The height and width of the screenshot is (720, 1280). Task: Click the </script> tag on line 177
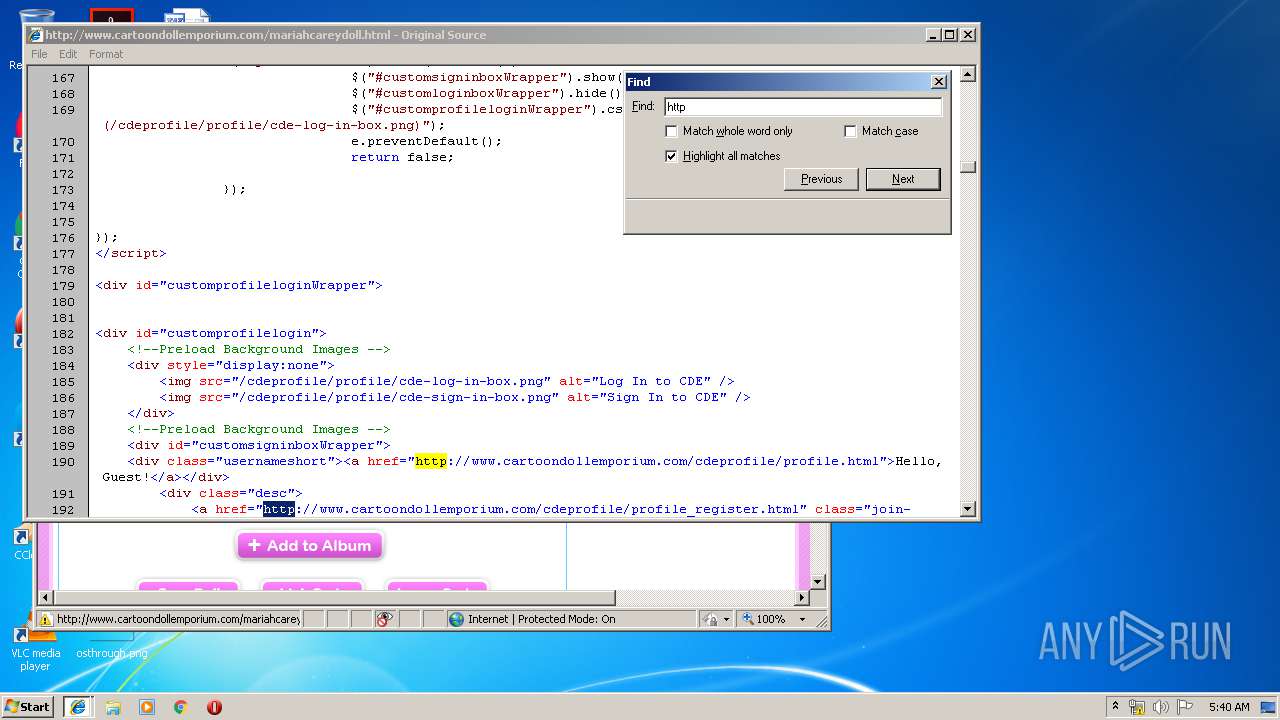point(131,253)
